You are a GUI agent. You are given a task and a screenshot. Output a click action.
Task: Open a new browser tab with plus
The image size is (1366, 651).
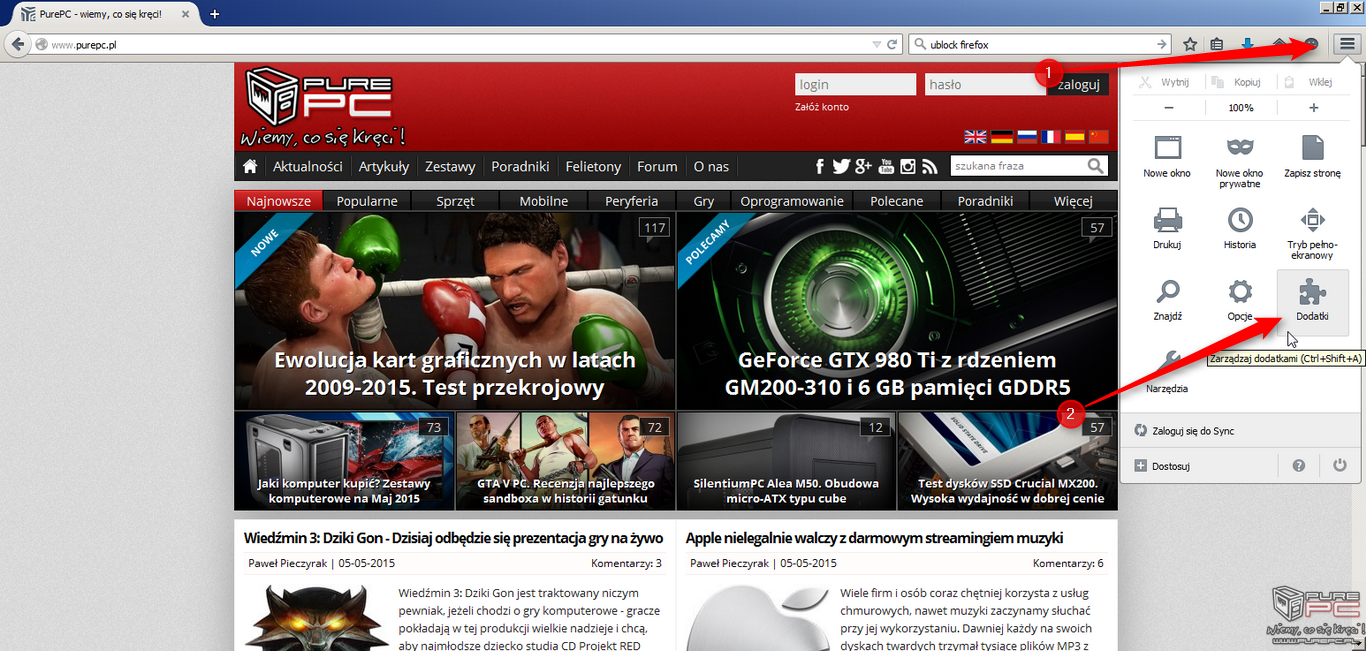click(x=214, y=14)
